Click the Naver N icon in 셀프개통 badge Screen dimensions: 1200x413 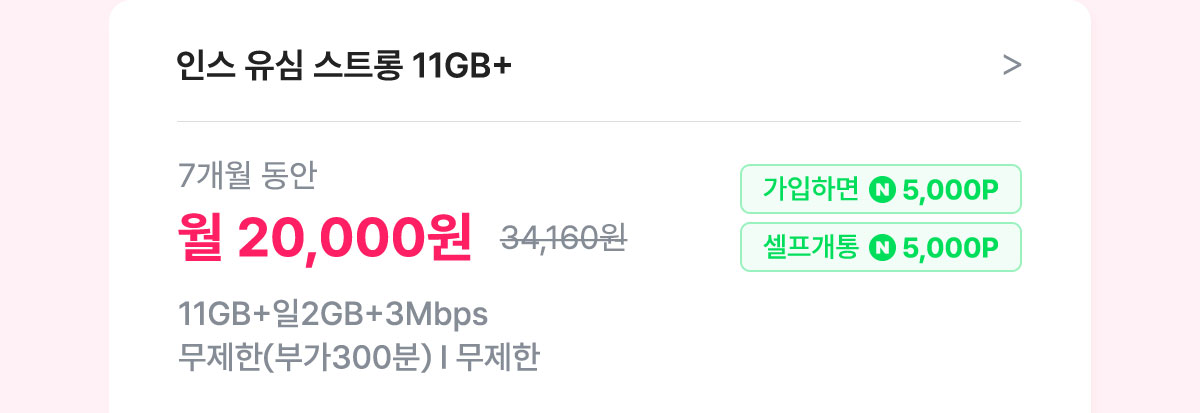pos(882,247)
